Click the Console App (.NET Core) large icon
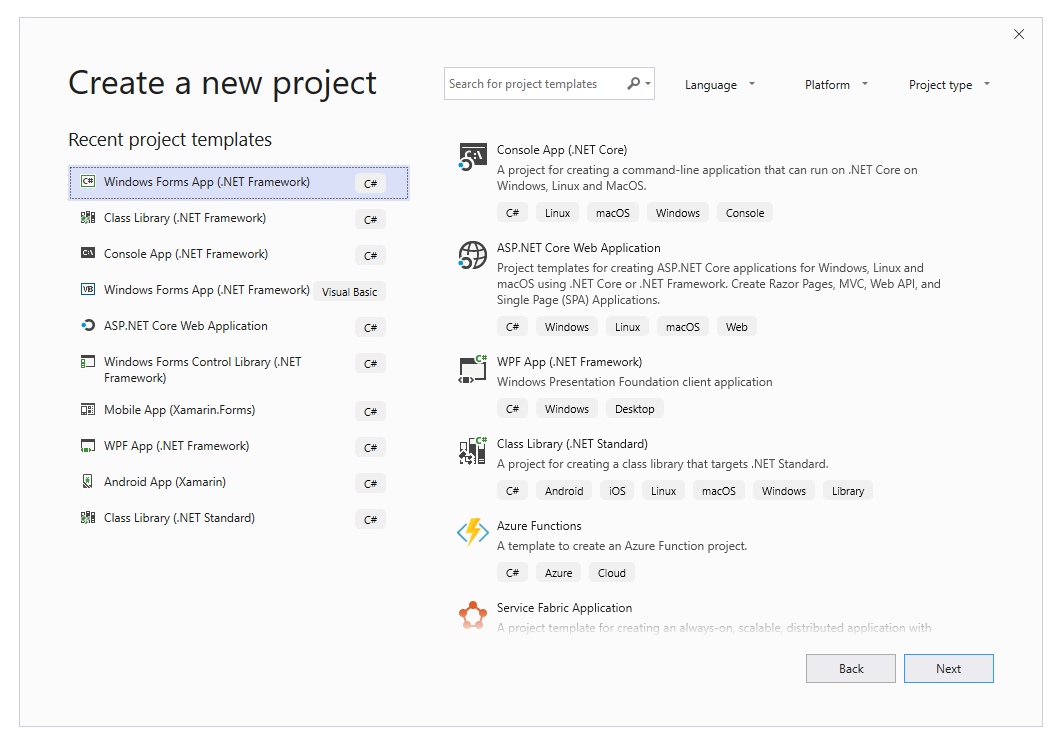Image resolution: width=1063 pixels, height=743 pixels. click(473, 157)
